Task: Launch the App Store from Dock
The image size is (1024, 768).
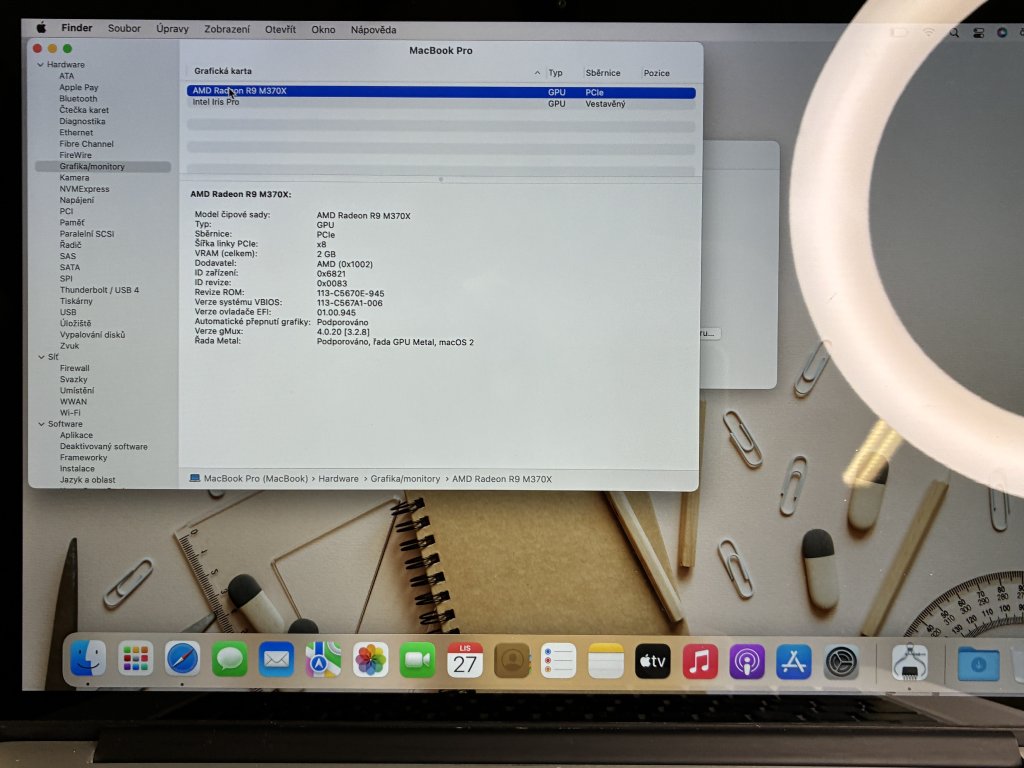Action: pos(794,661)
